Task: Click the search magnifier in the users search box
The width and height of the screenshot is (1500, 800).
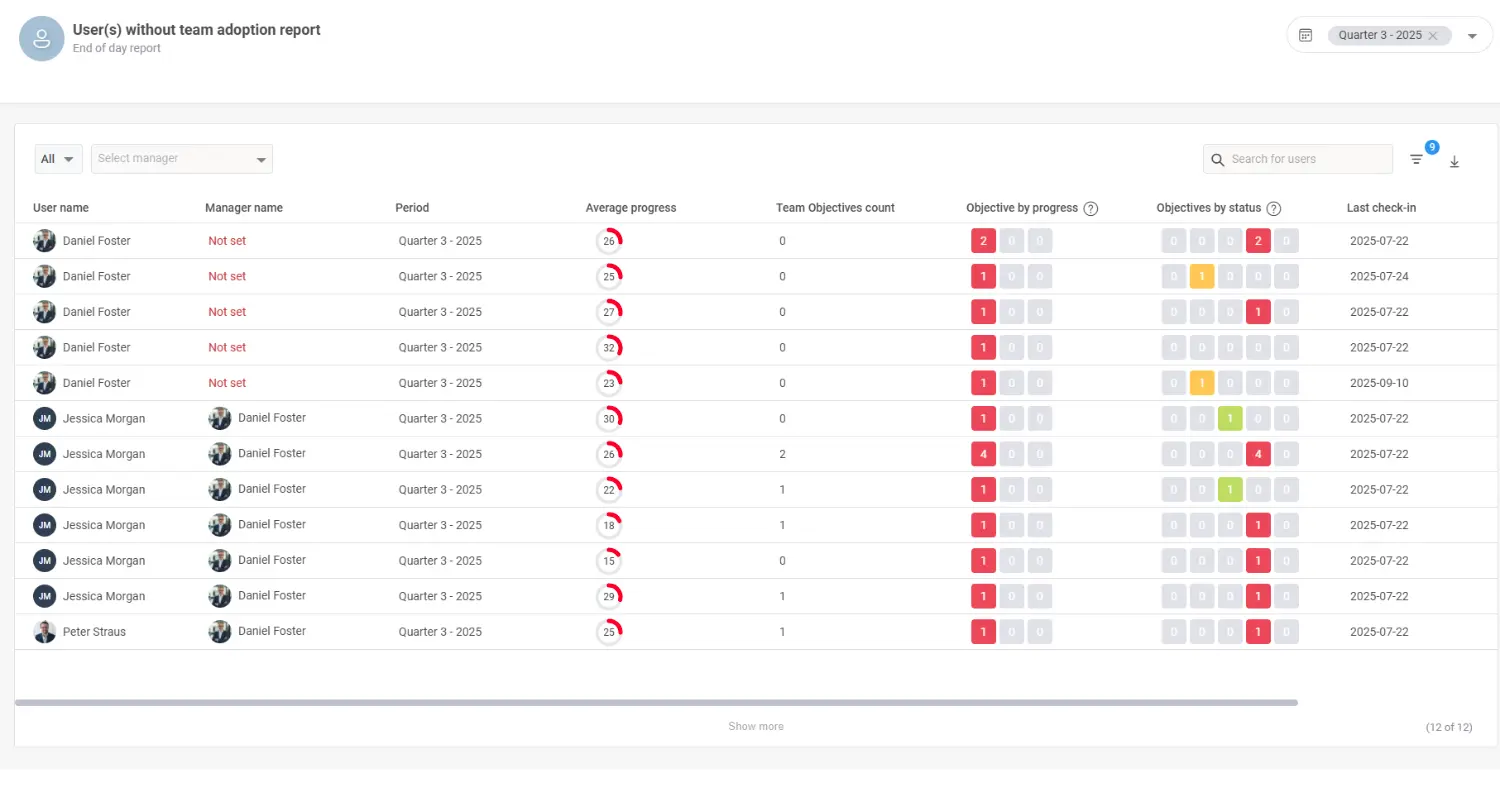Action: click(1217, 159)
